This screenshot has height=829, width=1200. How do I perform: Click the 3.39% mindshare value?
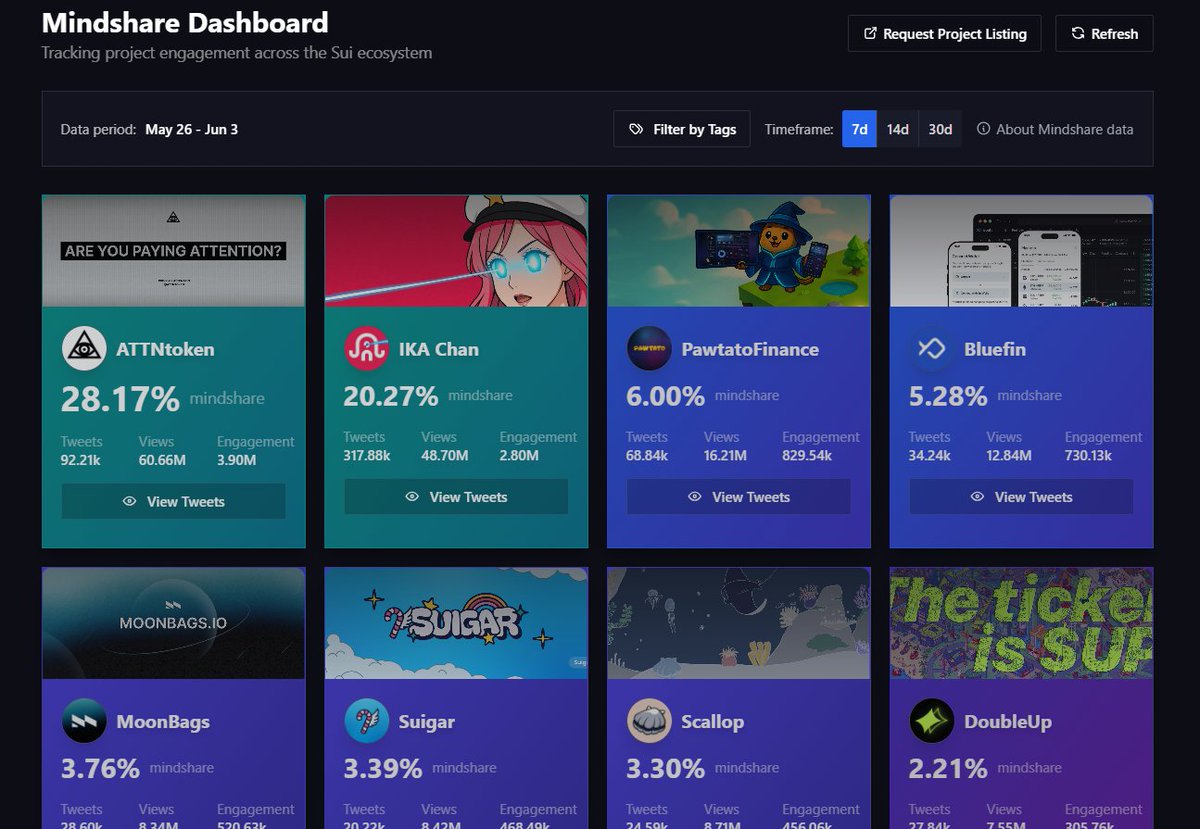click(383, 768)
